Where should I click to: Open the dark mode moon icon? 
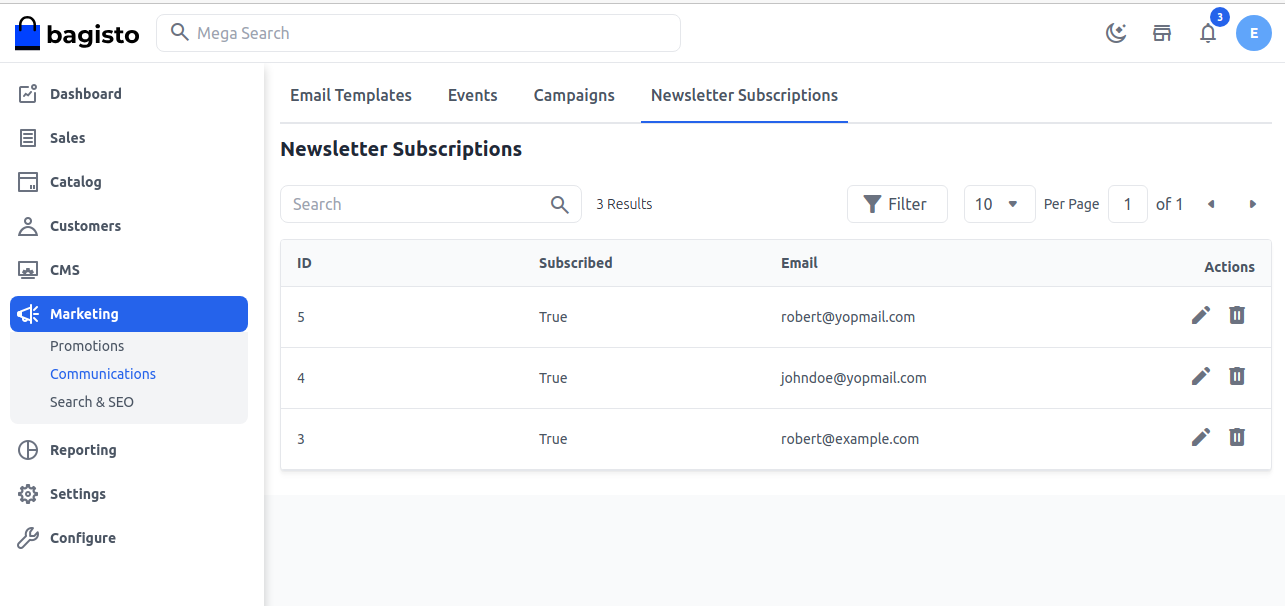[x=1116, y=33]
